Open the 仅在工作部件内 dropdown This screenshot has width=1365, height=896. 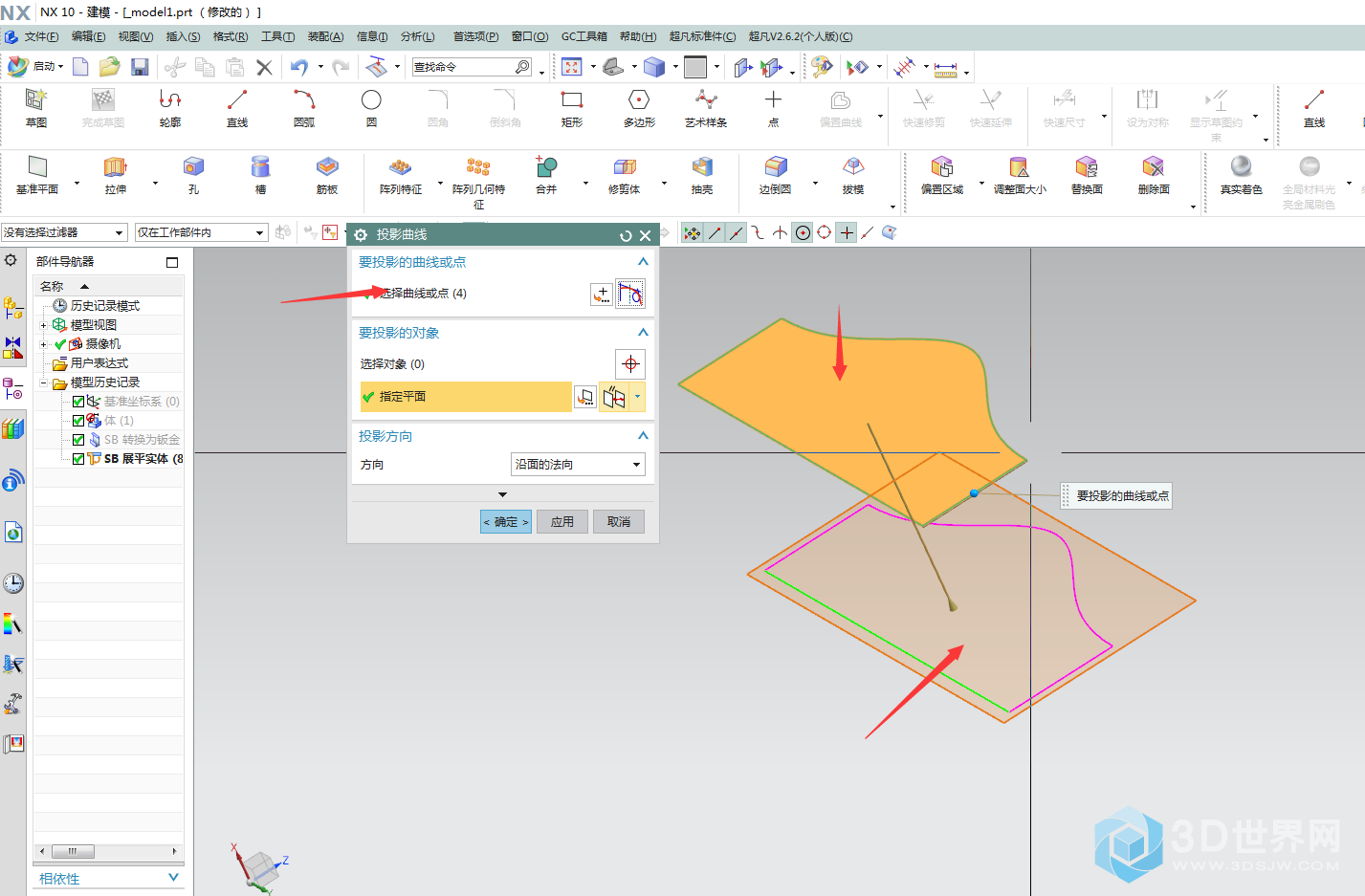pos(201,232)
